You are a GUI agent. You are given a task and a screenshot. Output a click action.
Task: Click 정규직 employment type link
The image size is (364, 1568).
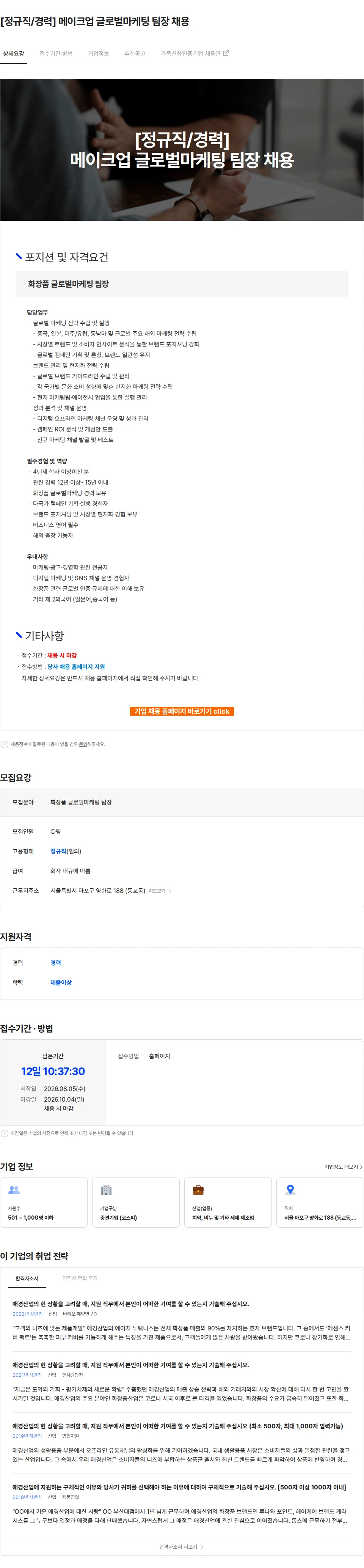point(58,851)
